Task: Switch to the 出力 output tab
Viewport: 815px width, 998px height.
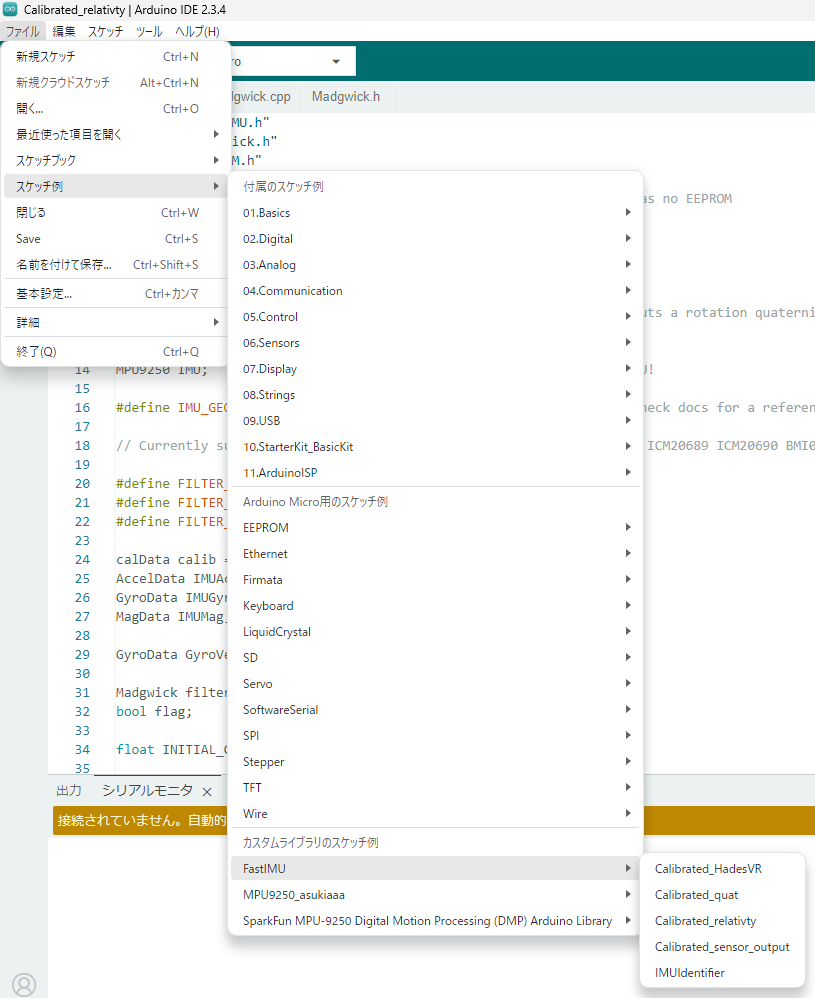Action: [69, 790]
